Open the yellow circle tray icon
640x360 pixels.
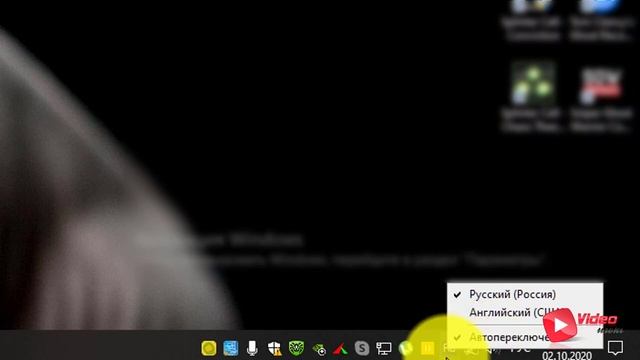209,348
